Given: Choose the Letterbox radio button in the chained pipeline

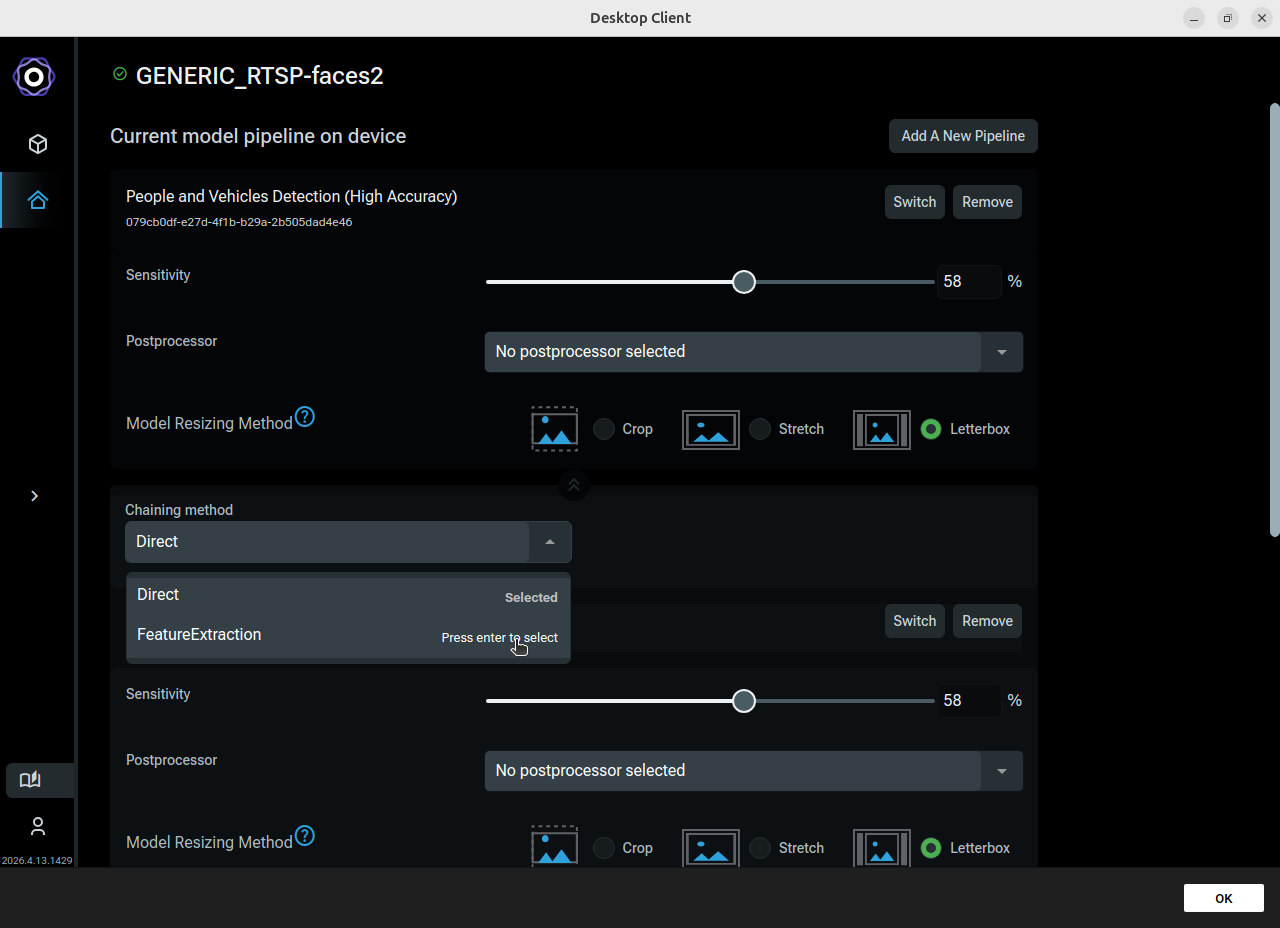Looking at the screenshot, I should [931, 848].
